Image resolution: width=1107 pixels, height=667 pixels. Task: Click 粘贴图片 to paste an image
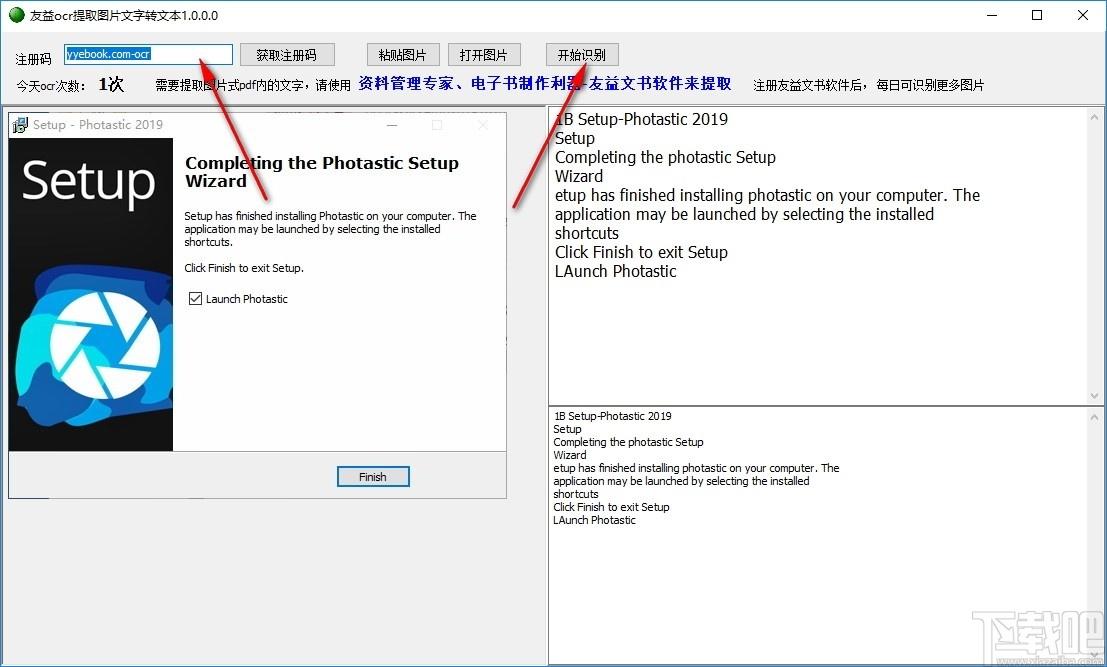(x=402, y=55)
